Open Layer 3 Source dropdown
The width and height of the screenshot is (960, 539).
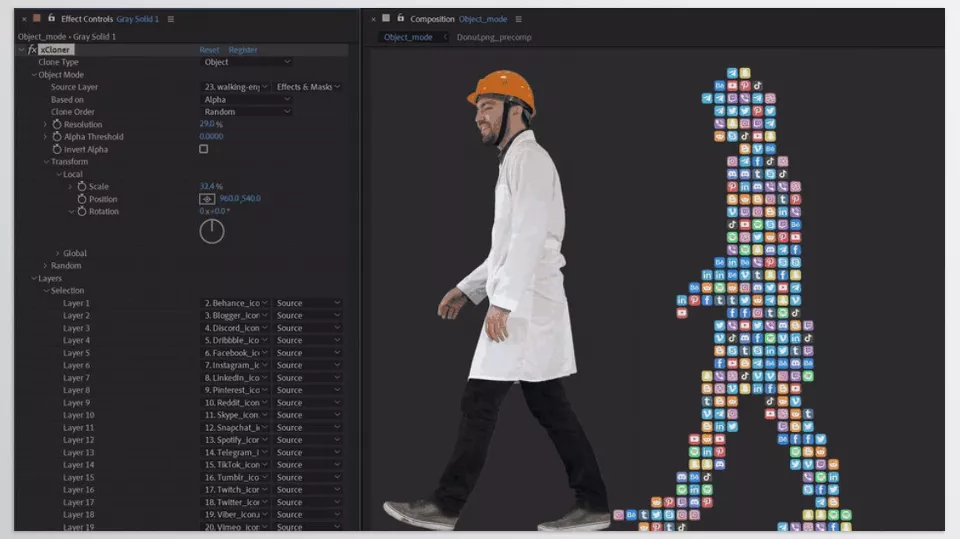[x=308, y=328]
